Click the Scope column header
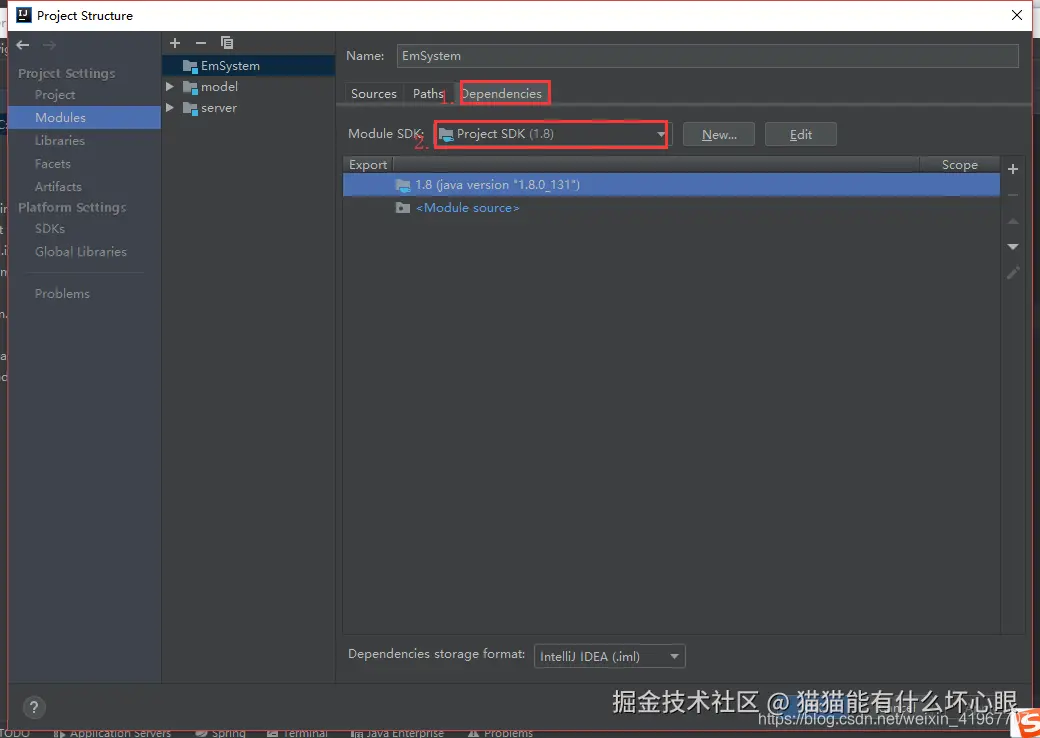Image resolution: width=1040 pixels, height=738 pixels. (x=960, y=164)
